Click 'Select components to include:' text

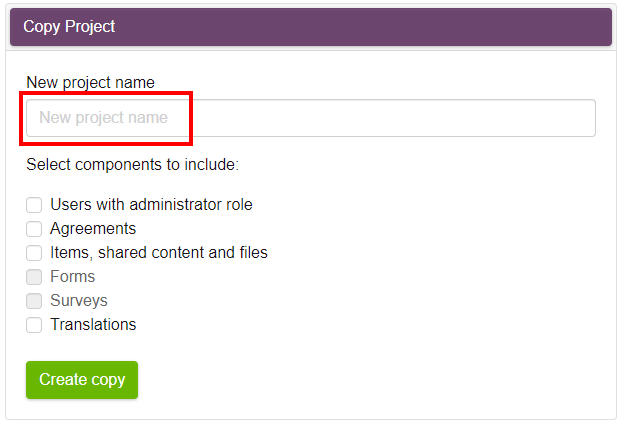[x=133, y=164]
